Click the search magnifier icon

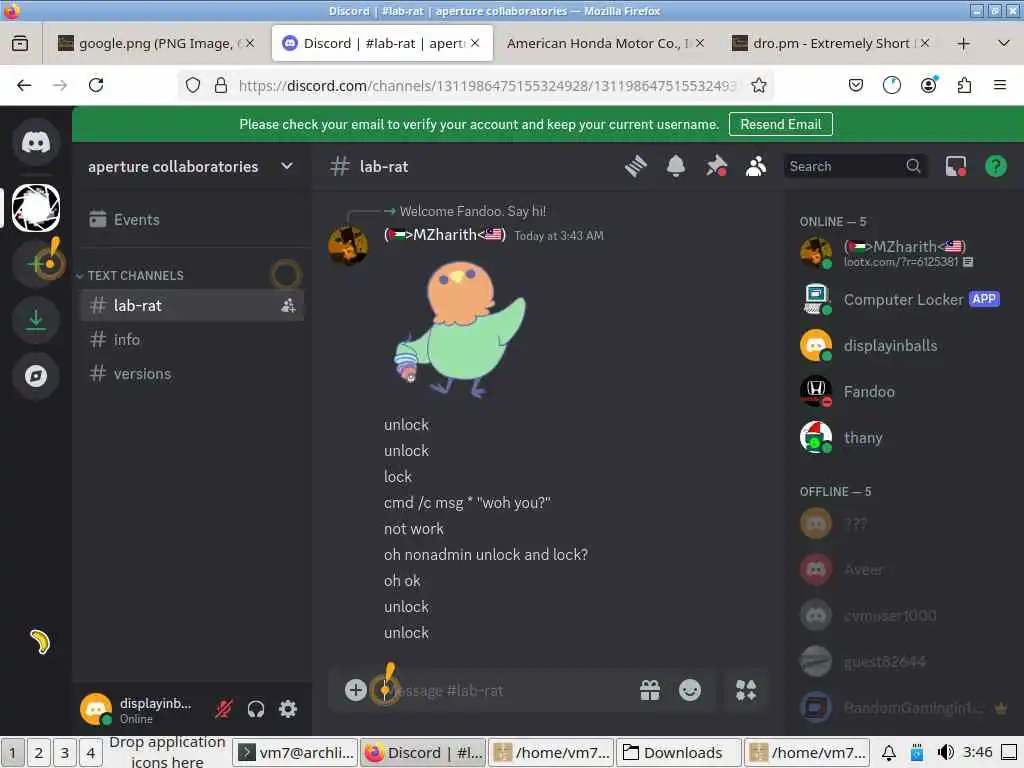point(913,167)
